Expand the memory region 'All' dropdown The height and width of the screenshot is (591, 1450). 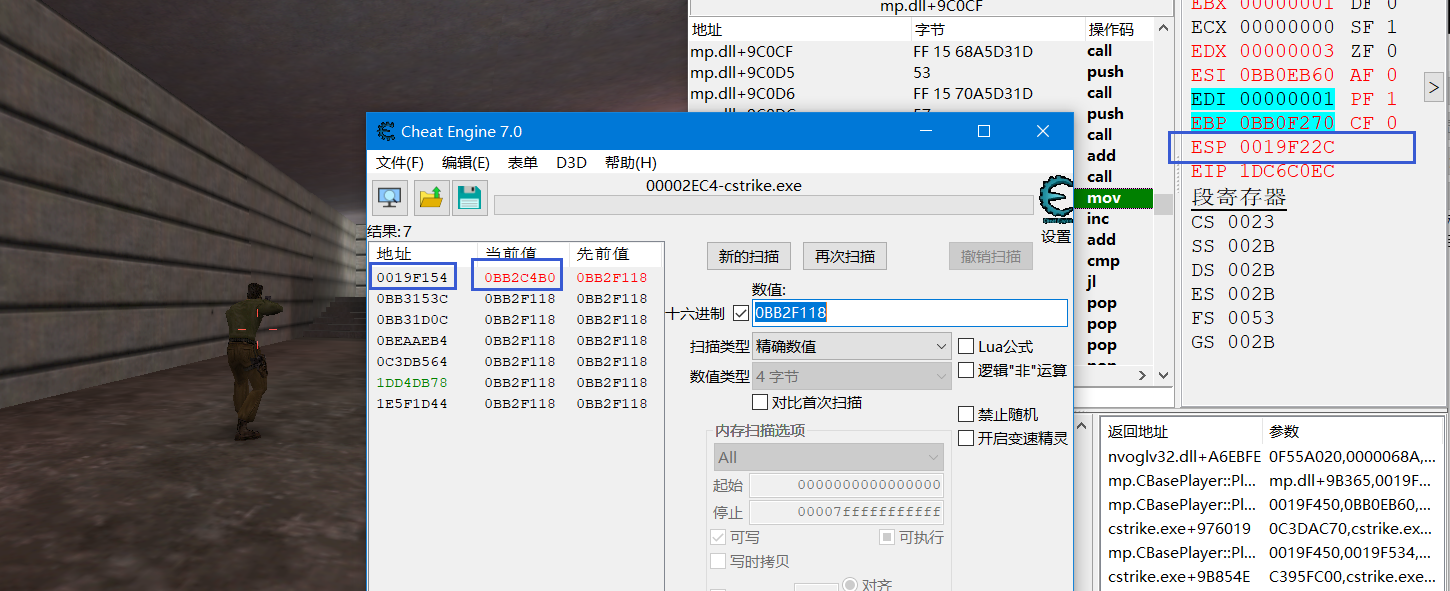(828, 457)
